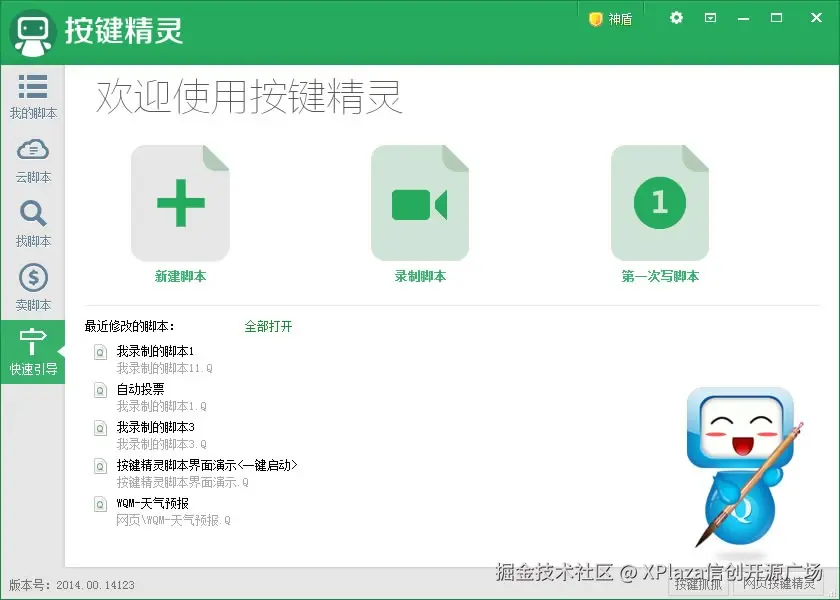Screen dimensions: 840x600
Task: Open 按键精灵脚本界面演示<一键启动> script
Action: point(207,466)
